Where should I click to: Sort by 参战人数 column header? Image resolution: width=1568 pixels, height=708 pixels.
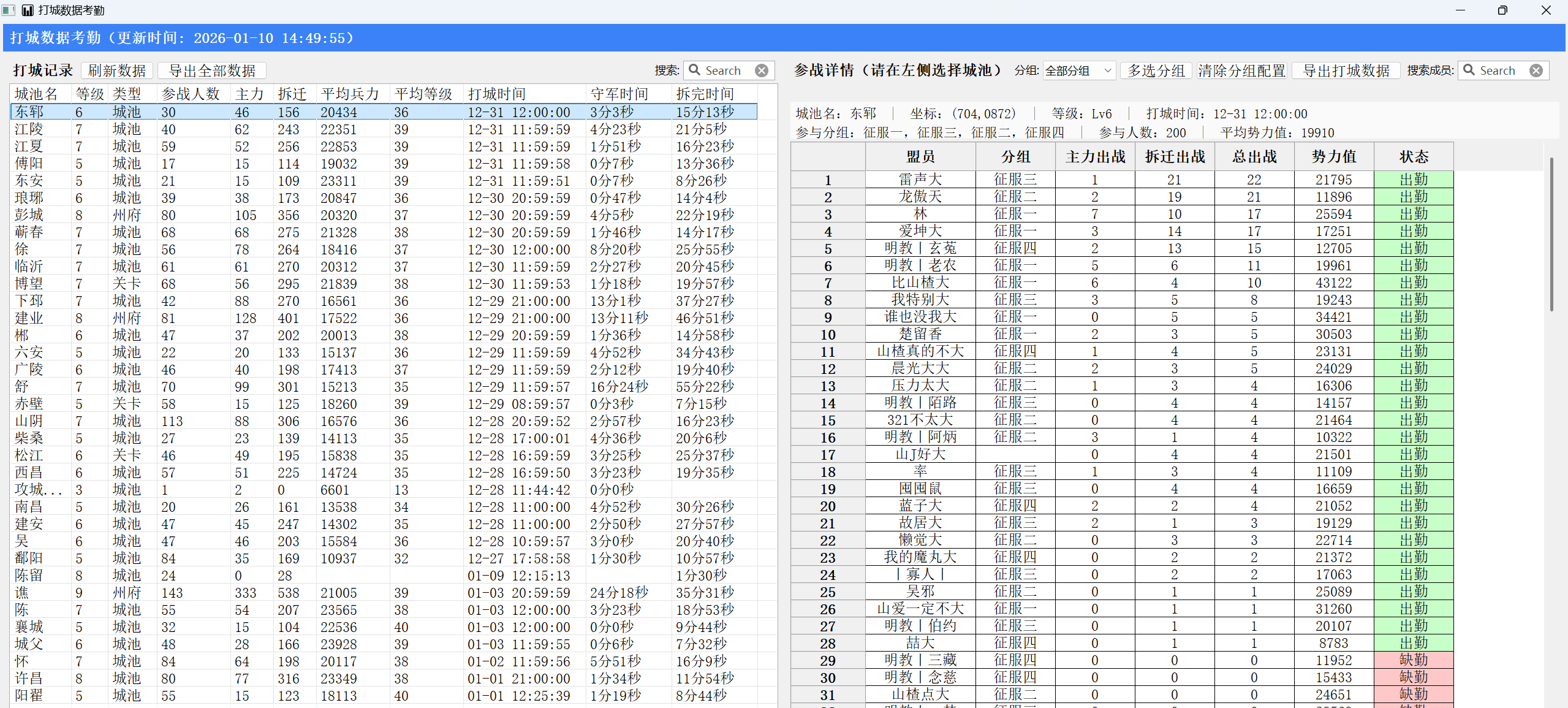pyautogui.click(x=194, y=94)
